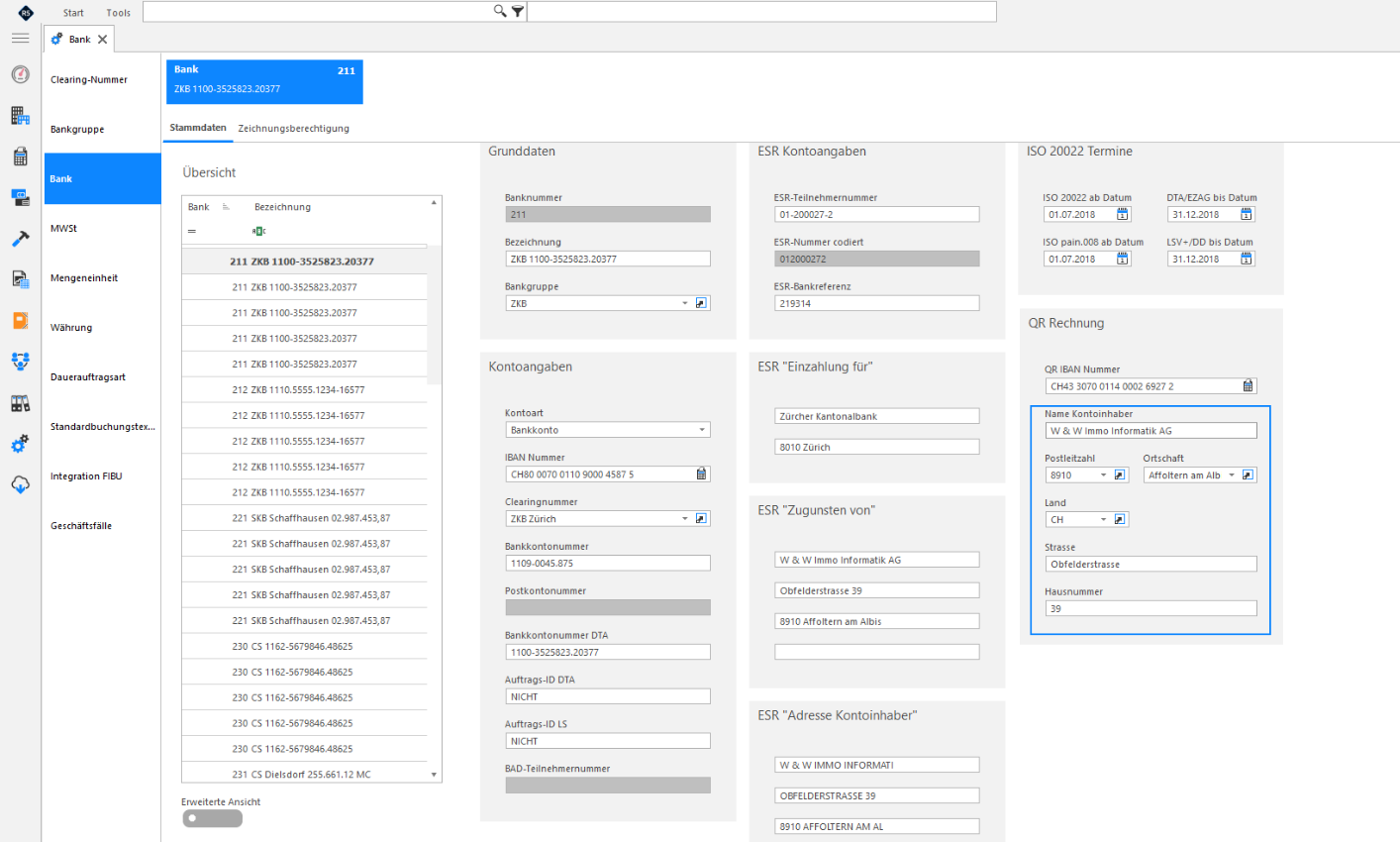Click scroll-up arrow of Übersicht list
This screenshot has width=1400, height=842.
point(434,202)
